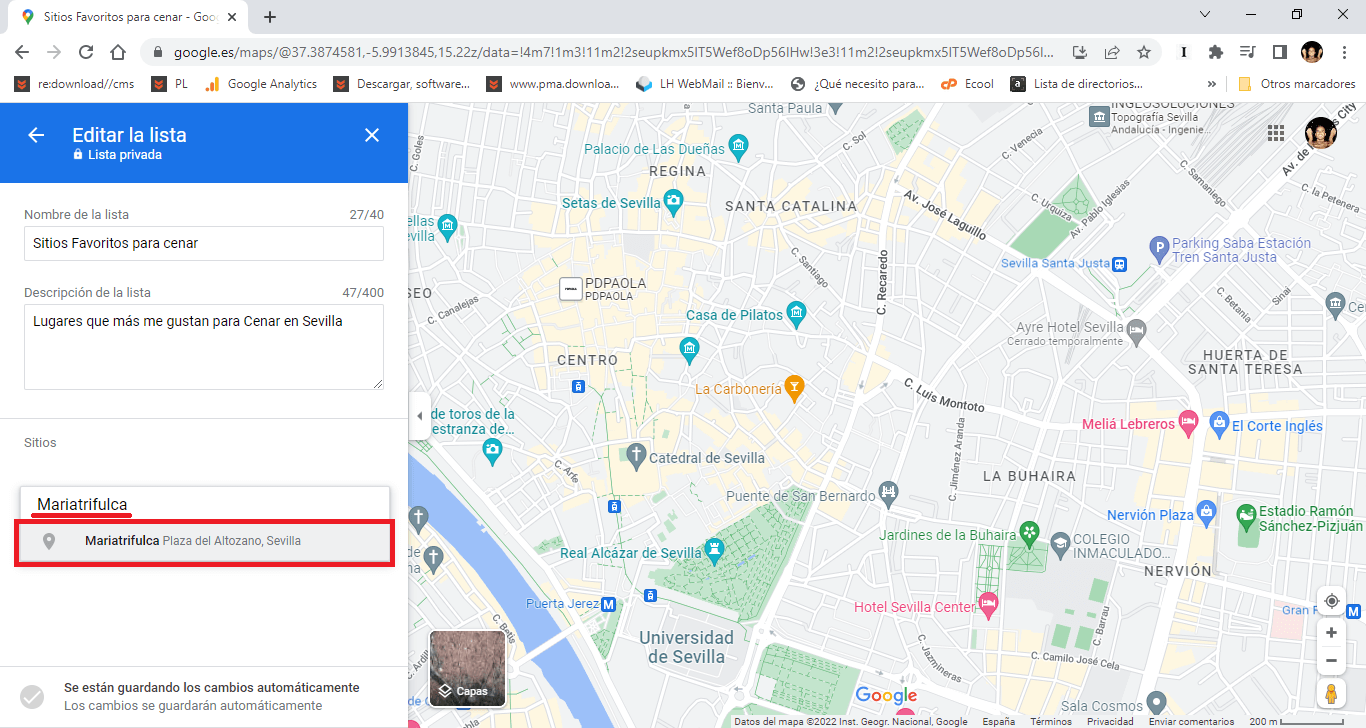The height and width of the screenshot is (728, 1366).
Task: Select the Casa de Pilatos marker
Action: (797, 316)
